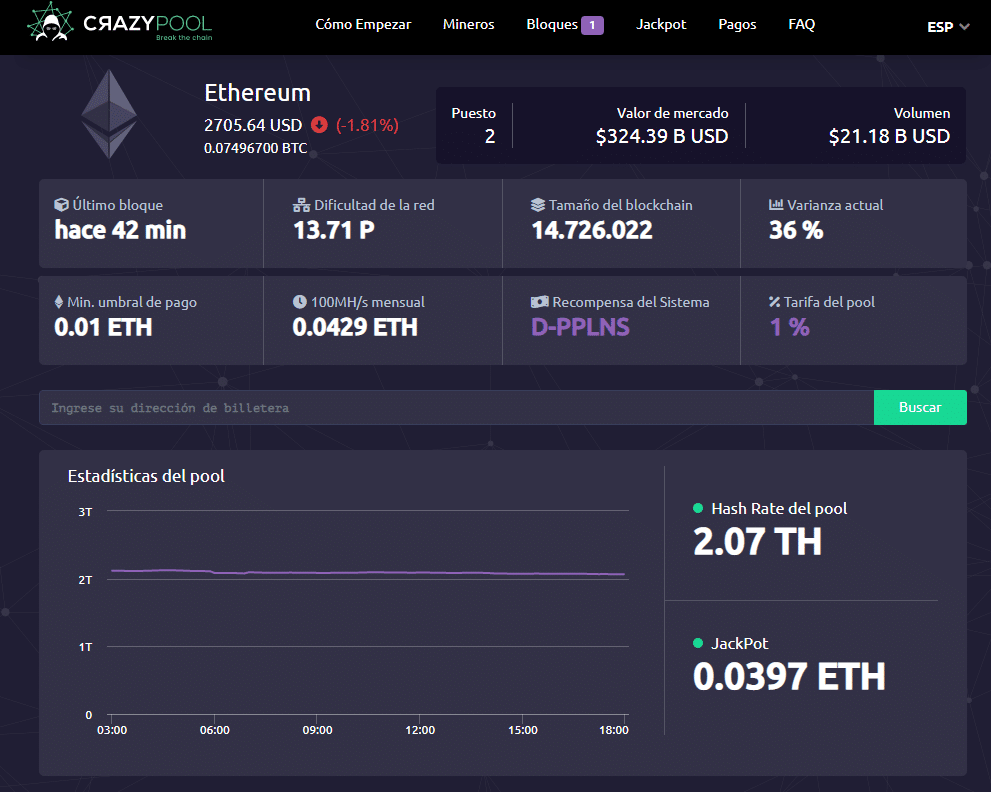Click the hace 42 min value

(x=120, y=230)
